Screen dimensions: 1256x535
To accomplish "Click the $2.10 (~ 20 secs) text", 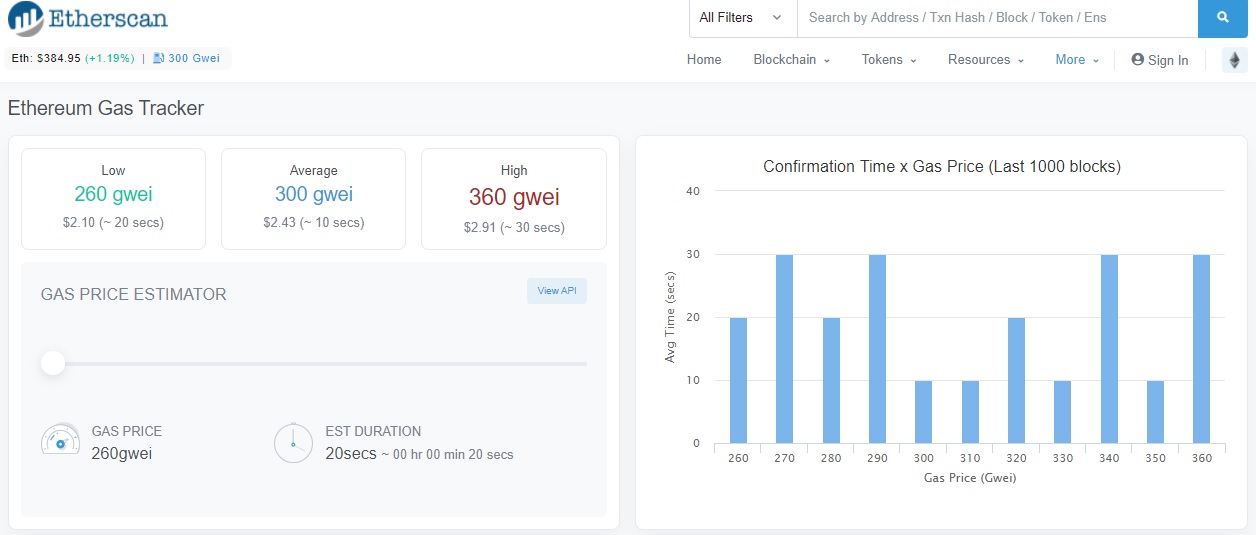I will 113,222.
